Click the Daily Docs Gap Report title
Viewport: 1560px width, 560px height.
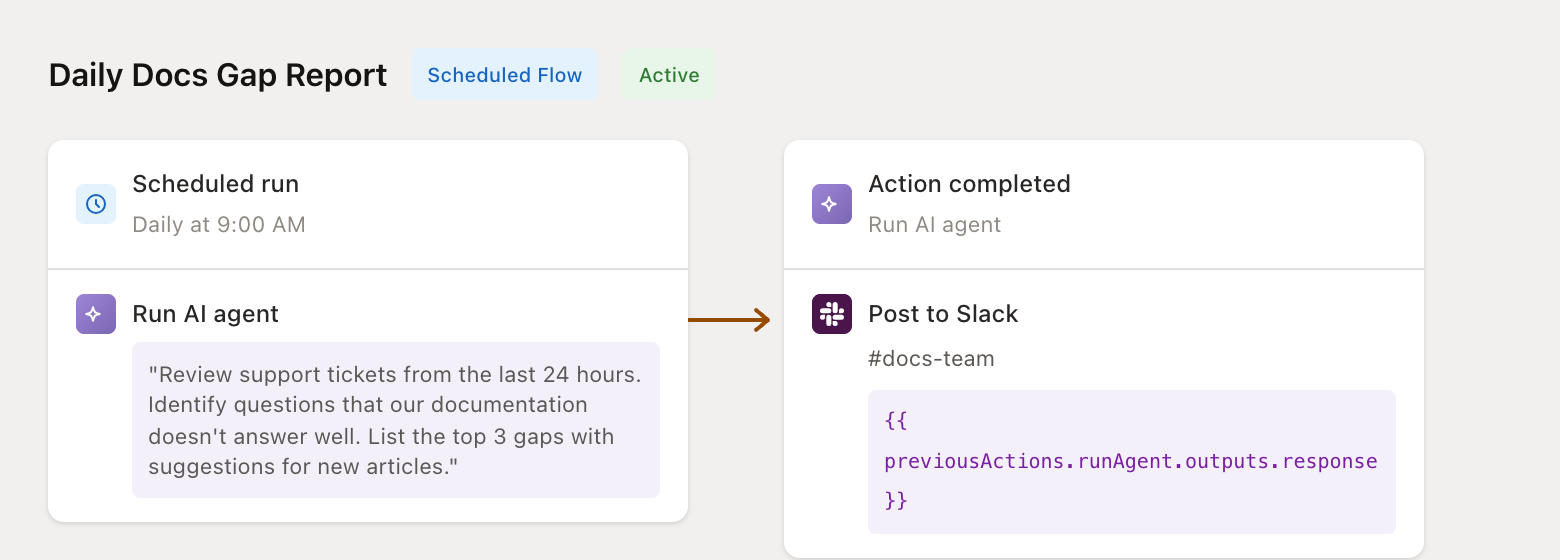(218, 76)
